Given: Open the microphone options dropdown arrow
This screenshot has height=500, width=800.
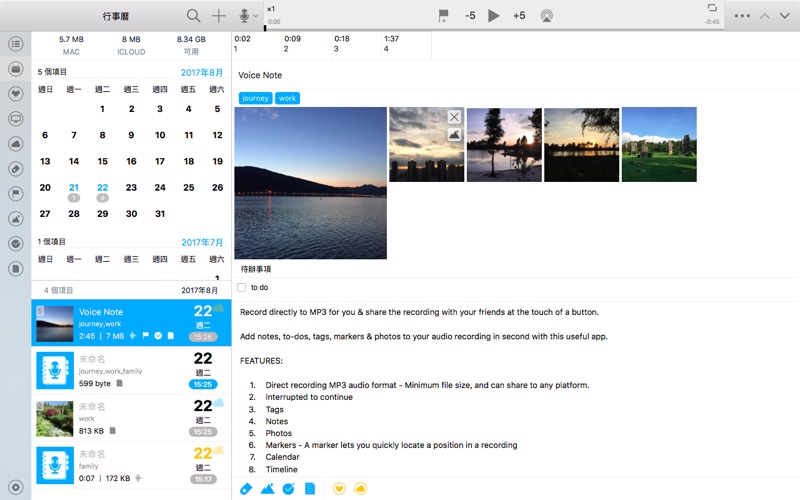Looking at the screenshot, I should 256,16.
